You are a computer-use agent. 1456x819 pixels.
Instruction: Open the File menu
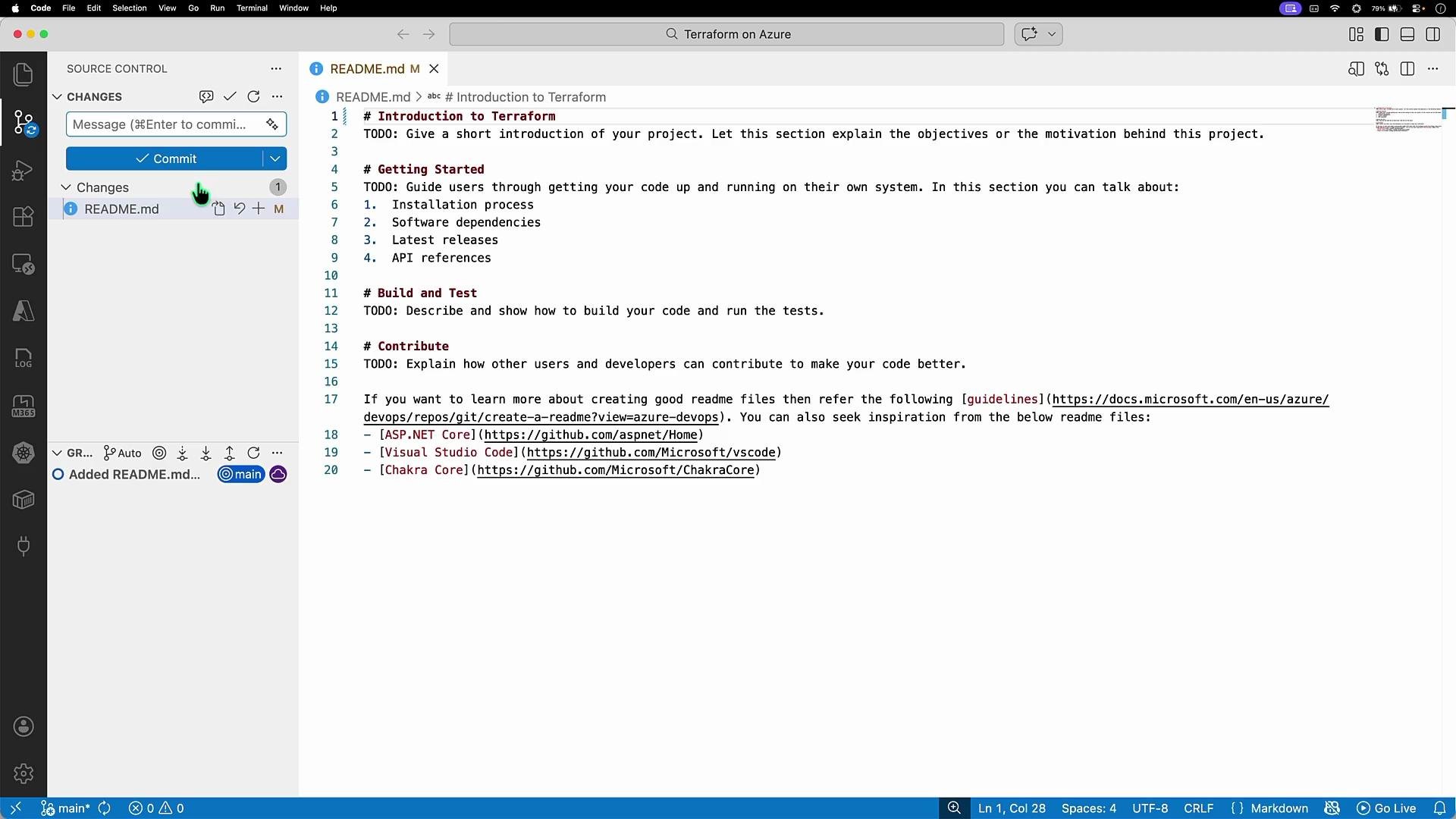(x=68, y=8)
